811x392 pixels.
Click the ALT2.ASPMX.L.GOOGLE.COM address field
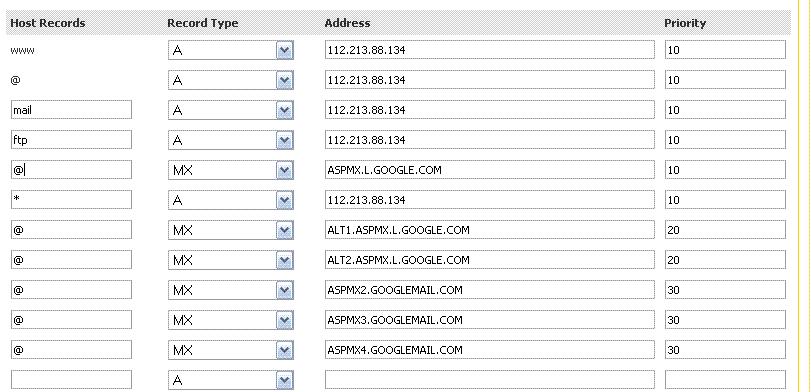(489, 260)
